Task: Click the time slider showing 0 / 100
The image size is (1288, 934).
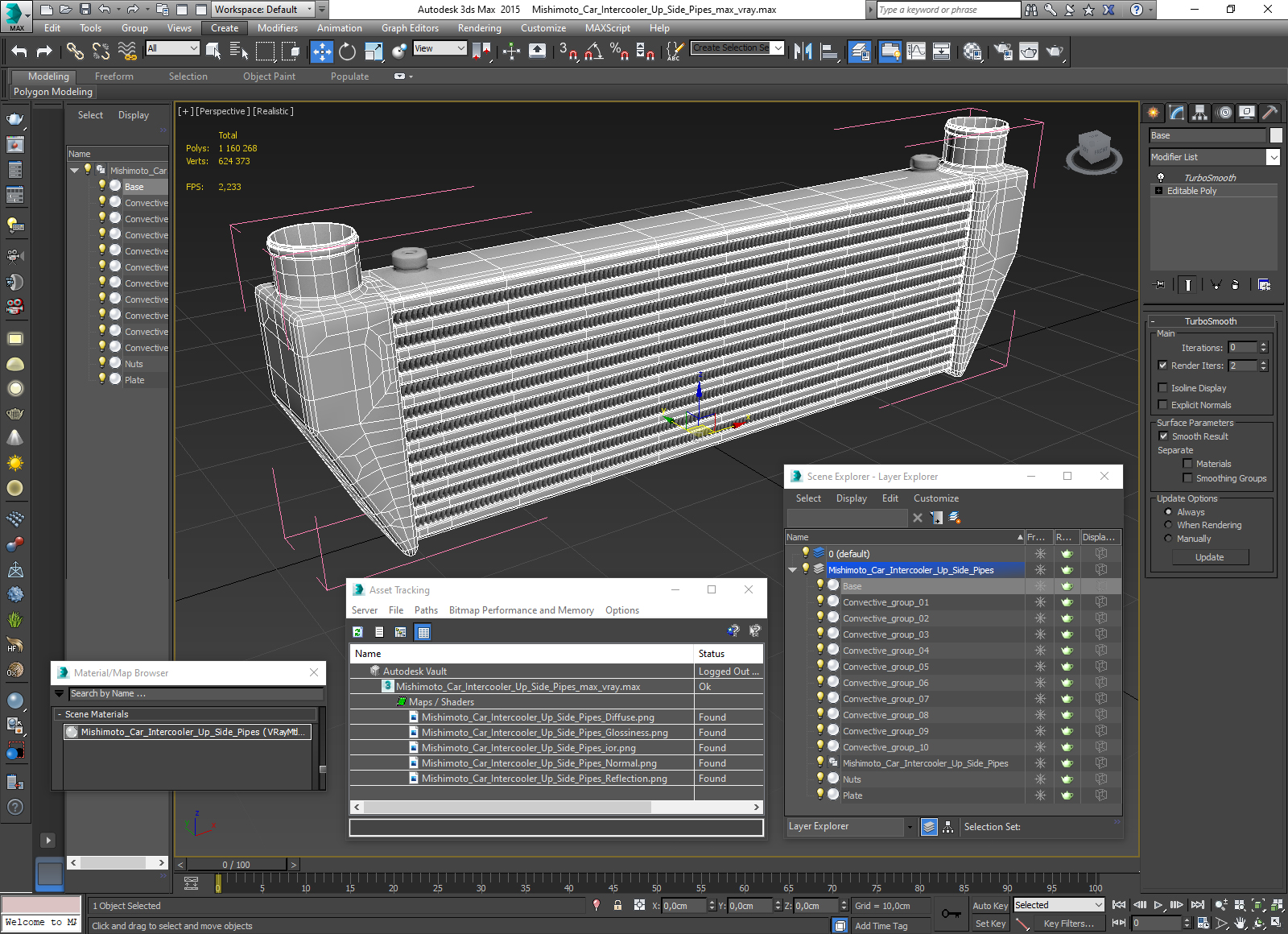Action: coord(236,865)
